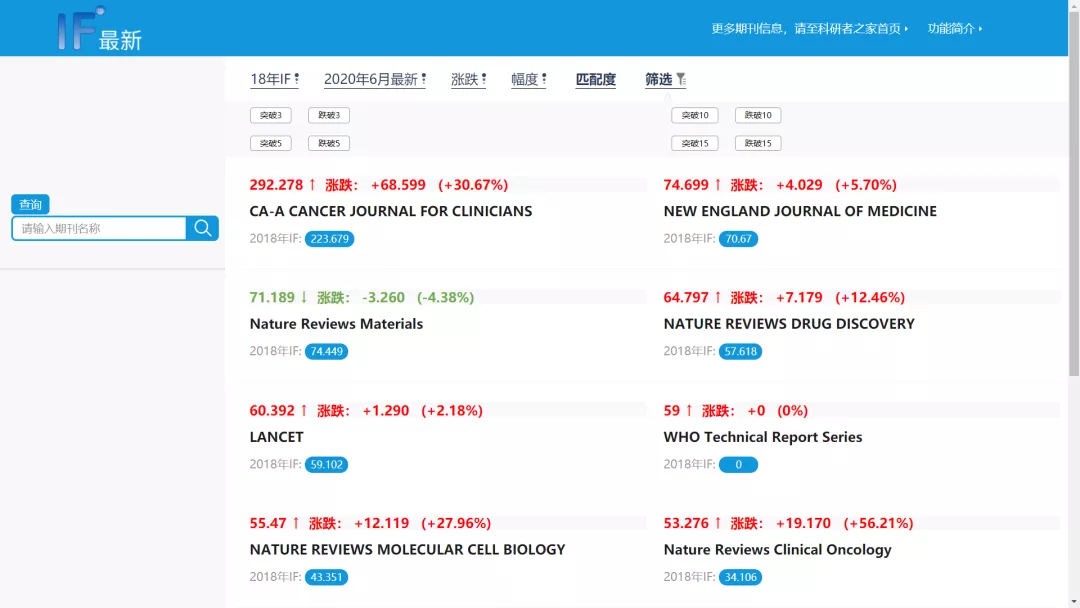
Task: Open the LANCET journal entry
Action: 276,437
